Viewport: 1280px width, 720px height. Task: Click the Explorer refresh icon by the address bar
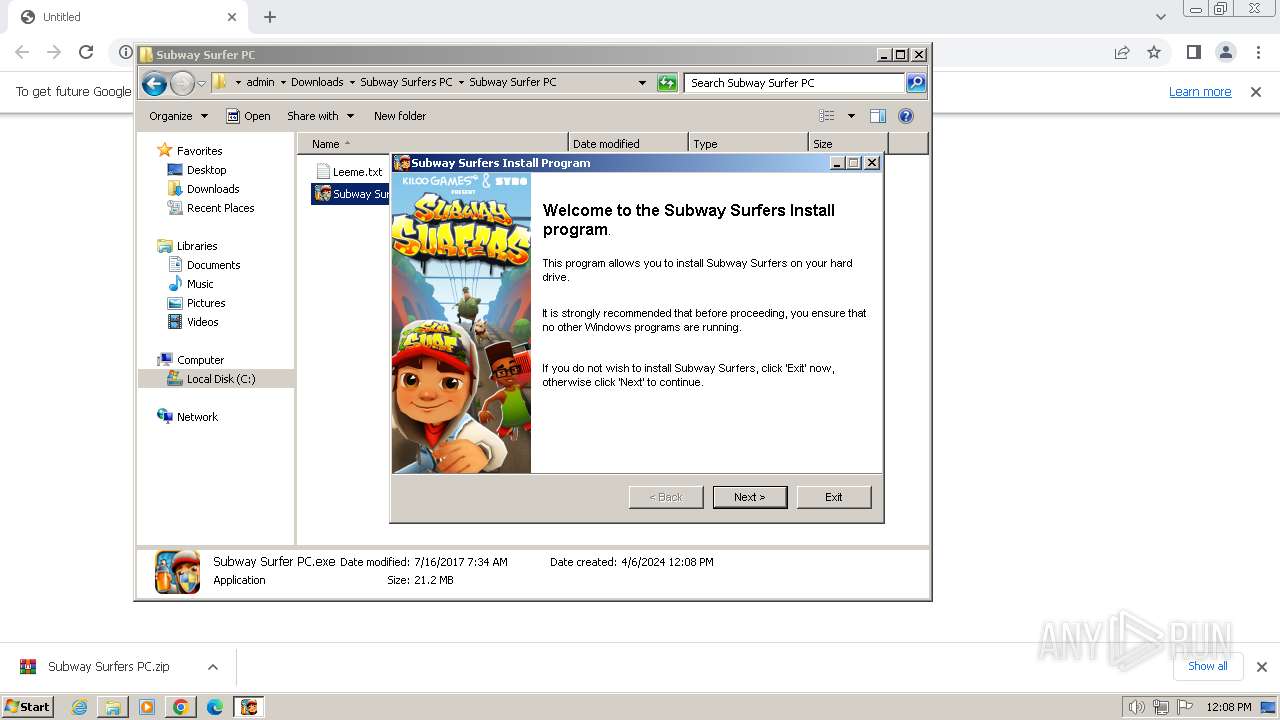(667, 83)
